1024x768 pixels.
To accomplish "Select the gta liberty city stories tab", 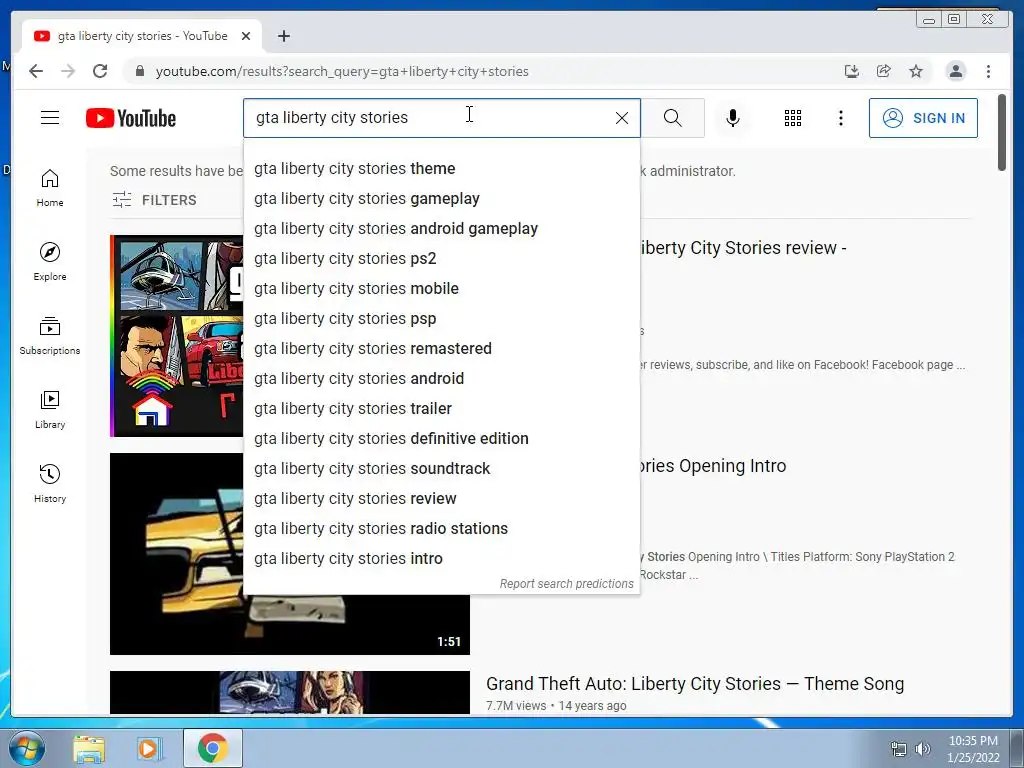I will [x=142, y=36].
